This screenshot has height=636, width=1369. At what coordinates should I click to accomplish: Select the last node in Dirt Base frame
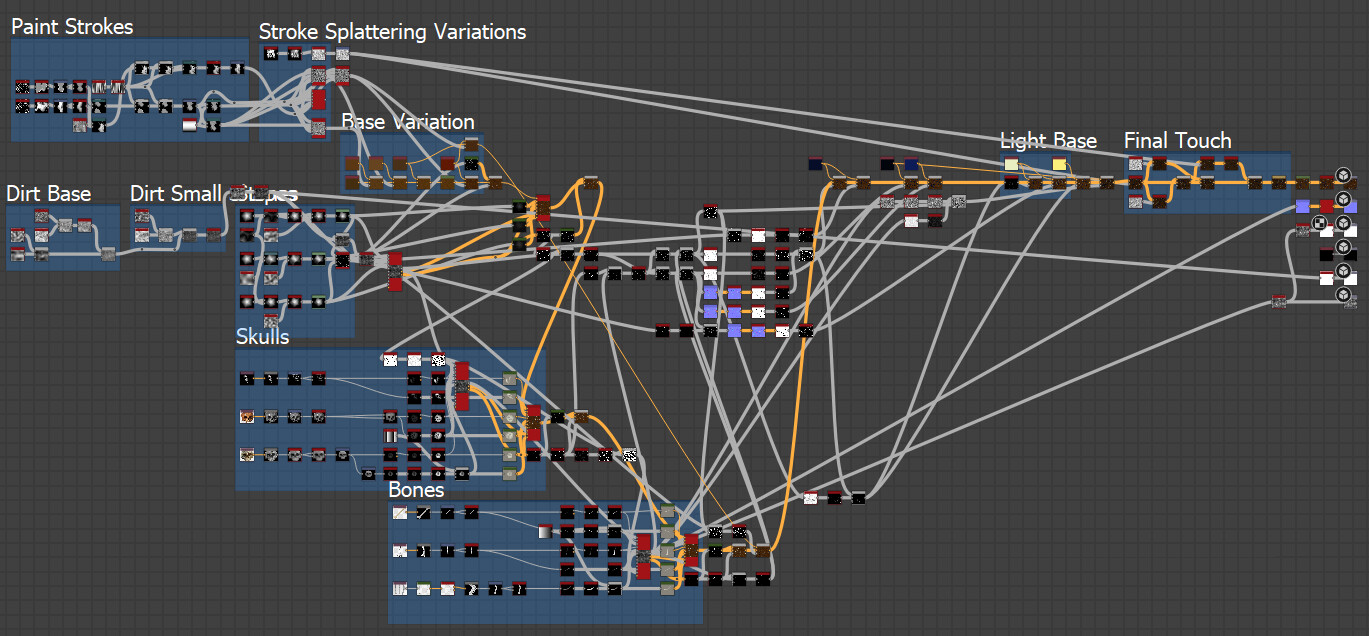pos(106,255)
